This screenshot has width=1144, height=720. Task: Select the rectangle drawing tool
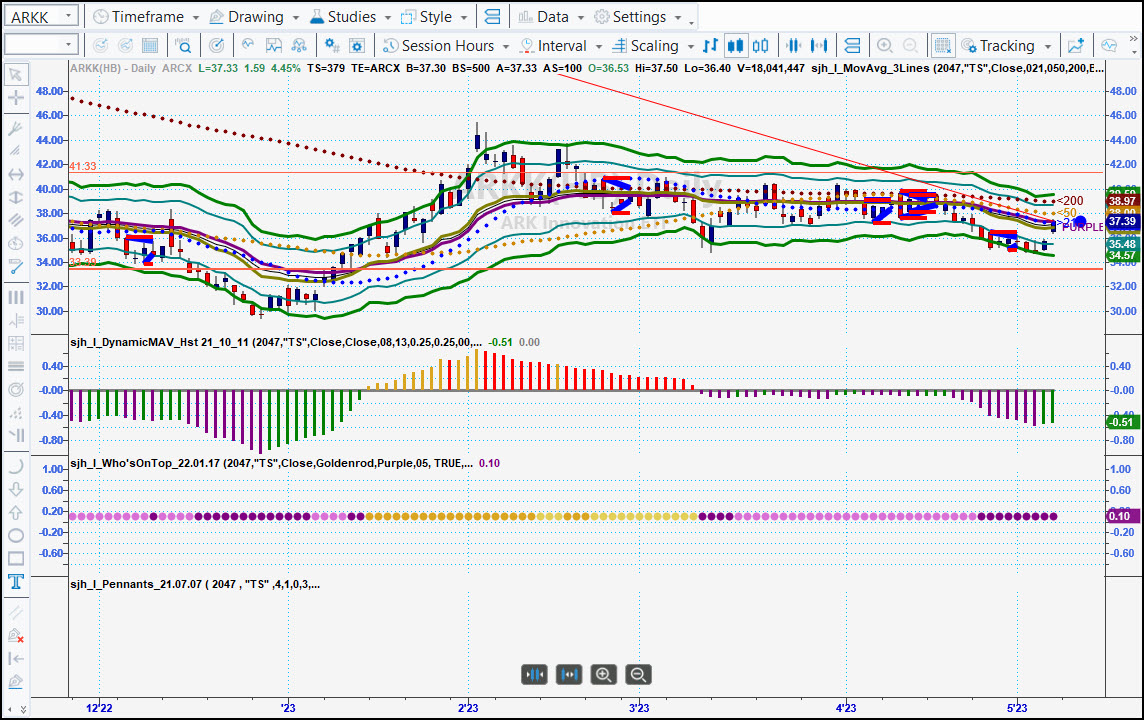pyautogui.click(x=15, y=559)
